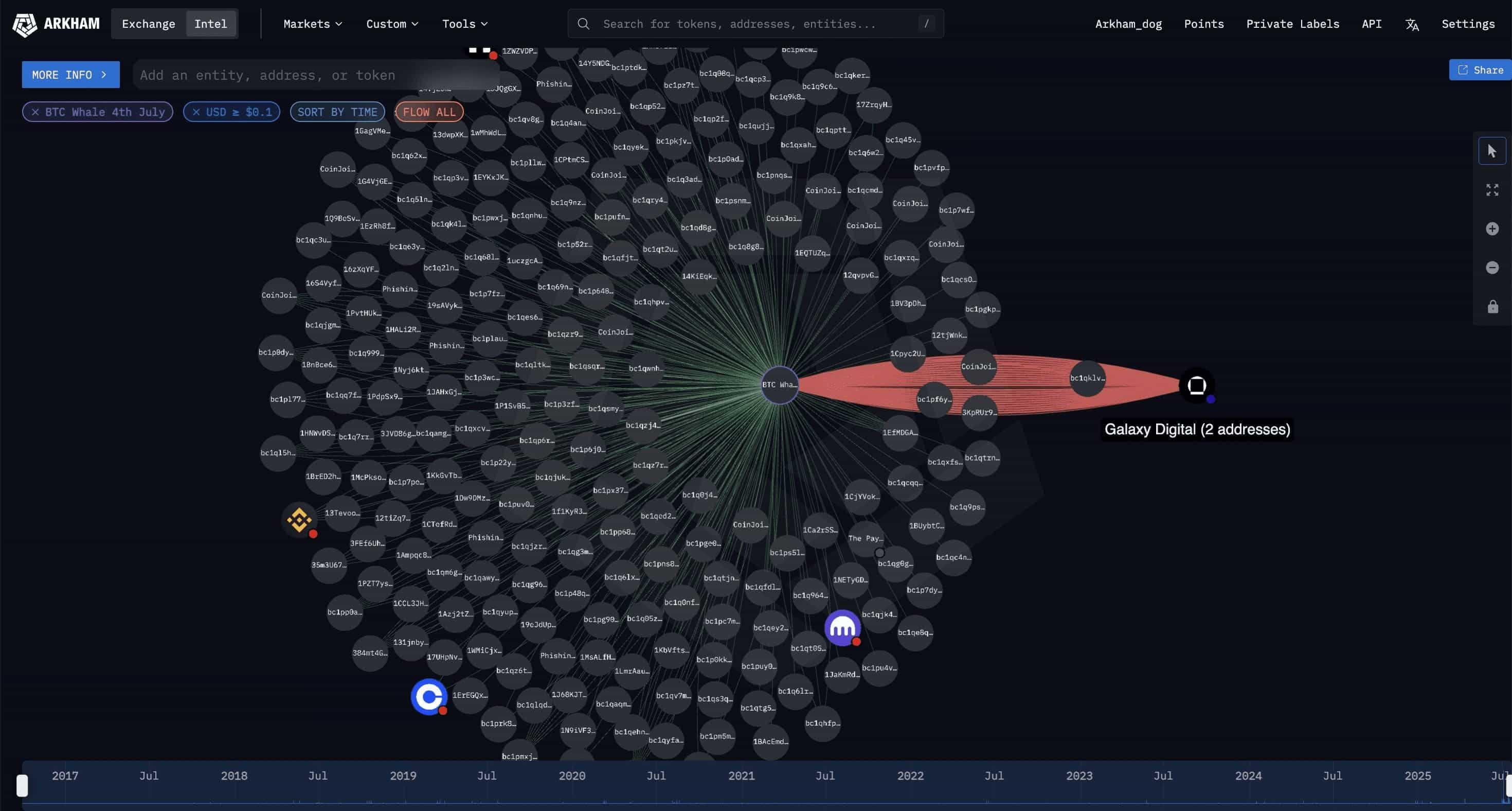Screen dimensions: 1512x811
Task: Open the Custom dropdown menu
Action: tap(391, 24)
